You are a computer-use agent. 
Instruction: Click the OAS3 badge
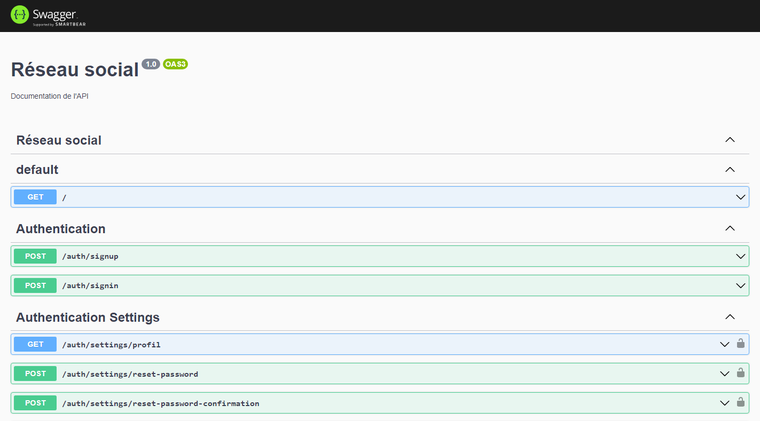176,64
